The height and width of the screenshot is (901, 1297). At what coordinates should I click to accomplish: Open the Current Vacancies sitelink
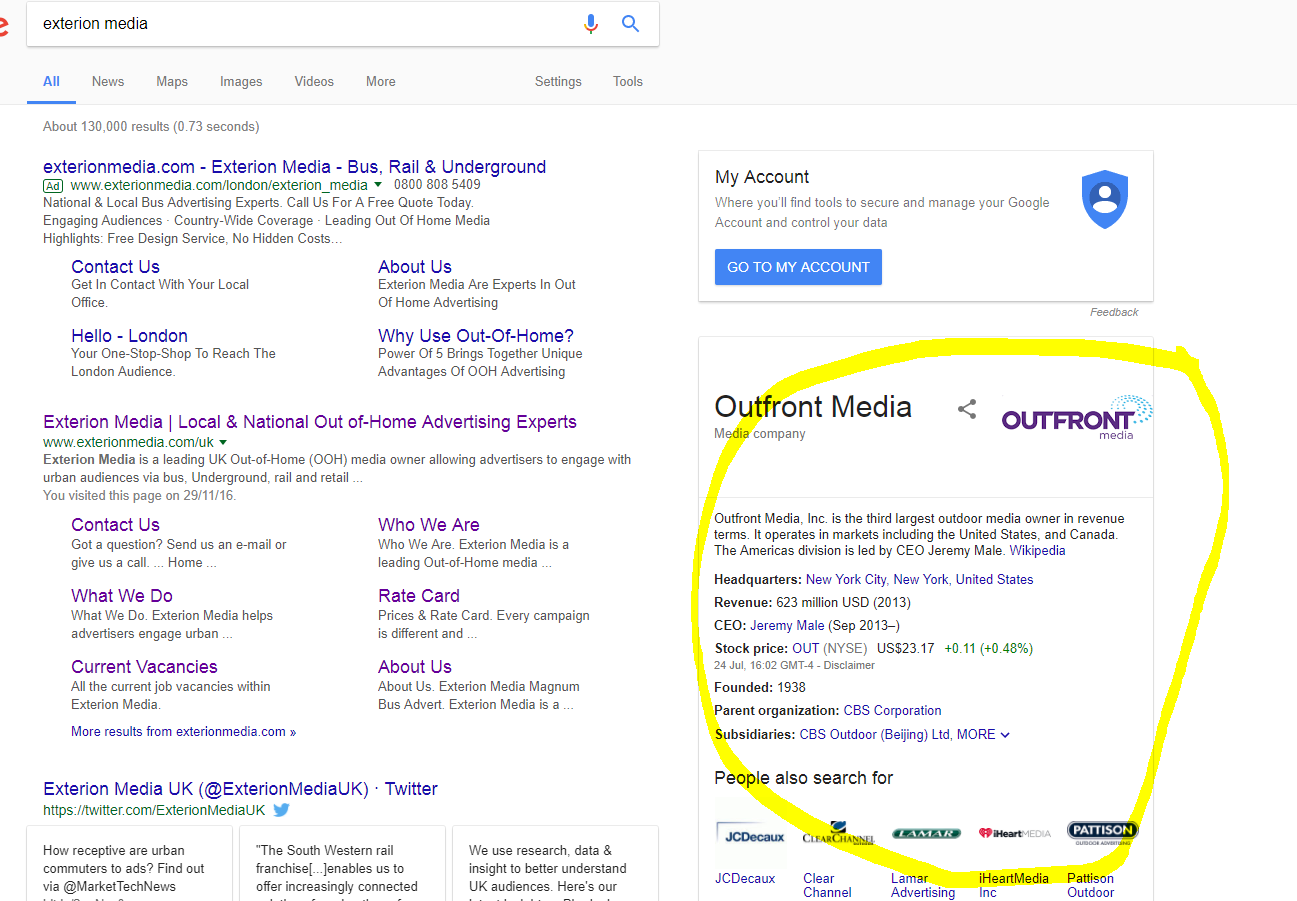coord(144,667)
